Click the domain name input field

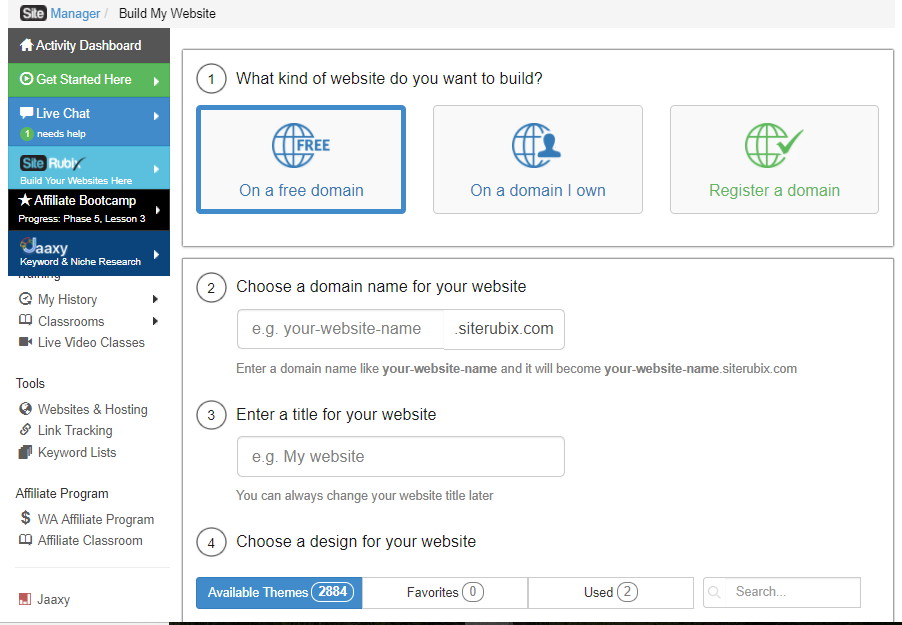[341, 329]
